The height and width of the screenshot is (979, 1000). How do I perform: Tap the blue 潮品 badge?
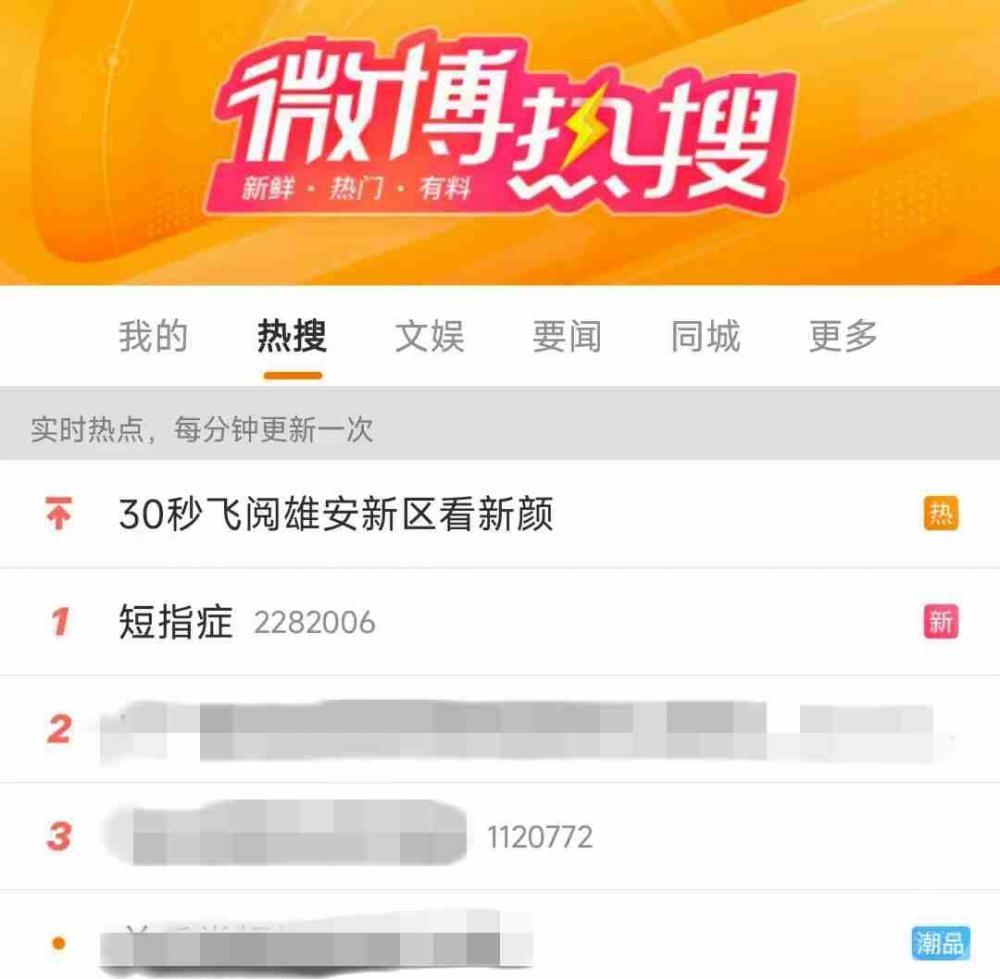(941, 943)
